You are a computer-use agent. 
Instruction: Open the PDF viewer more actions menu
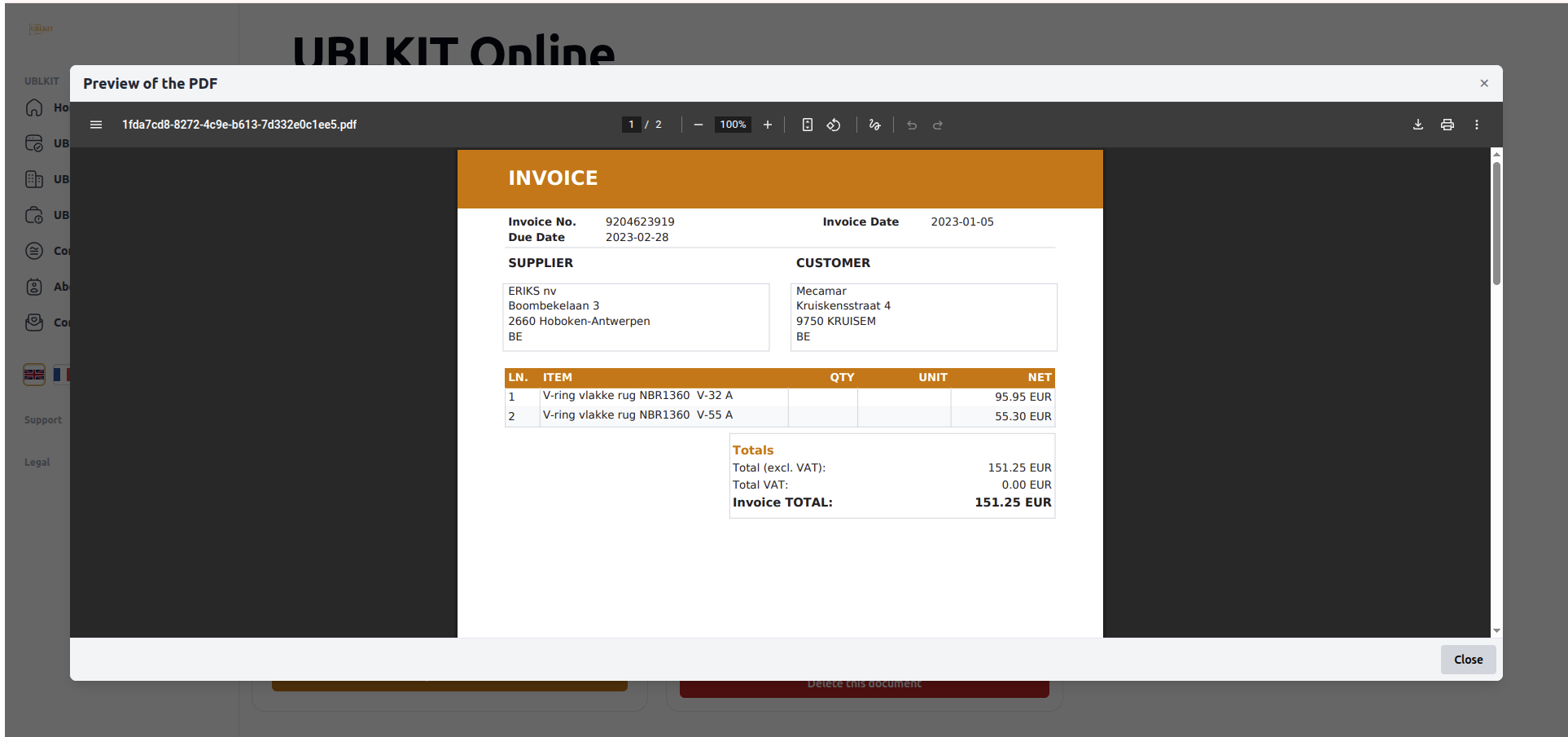pyautogui.click(x=1476, y=125)
